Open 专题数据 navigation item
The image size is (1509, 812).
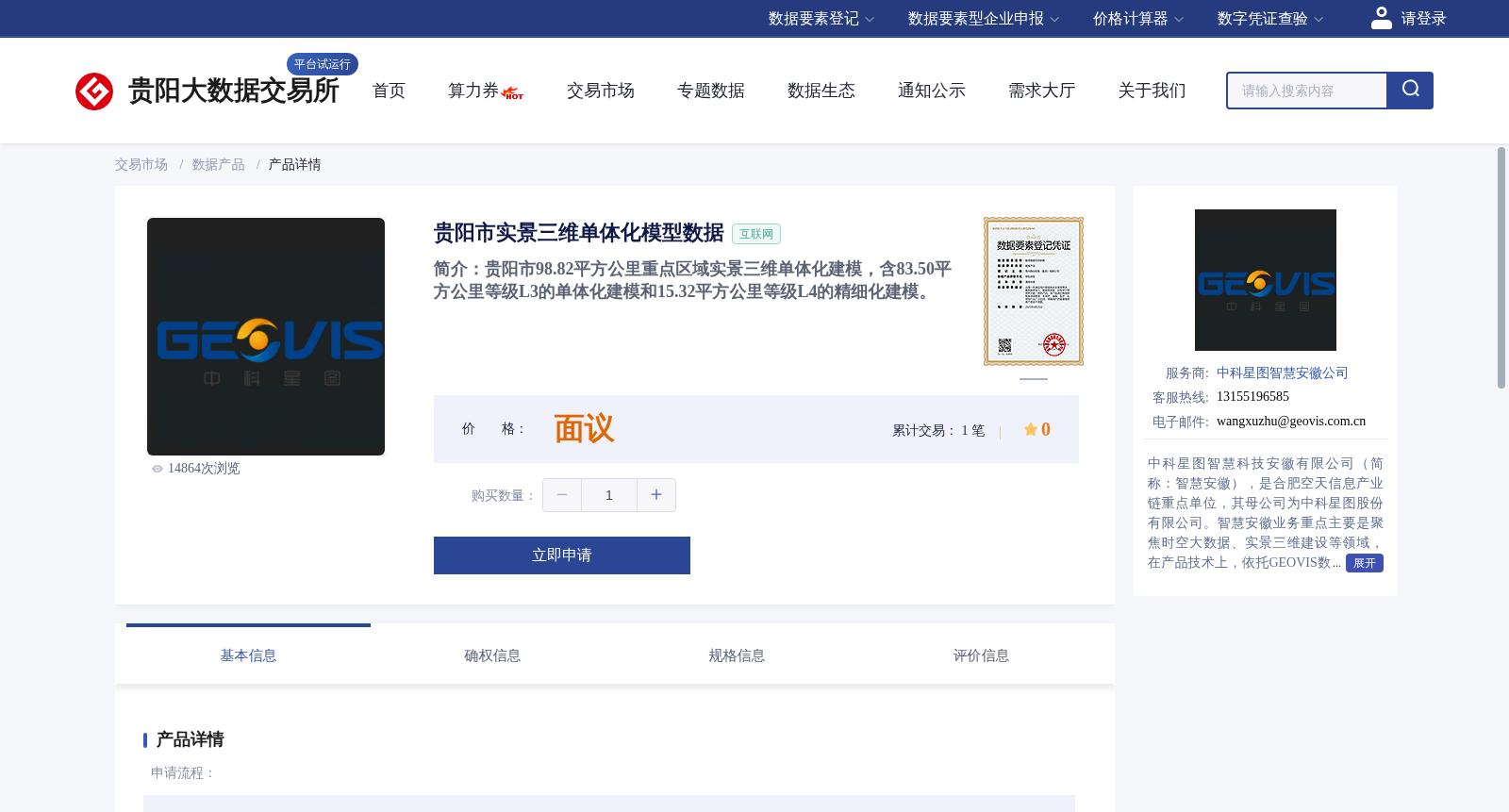711,91
